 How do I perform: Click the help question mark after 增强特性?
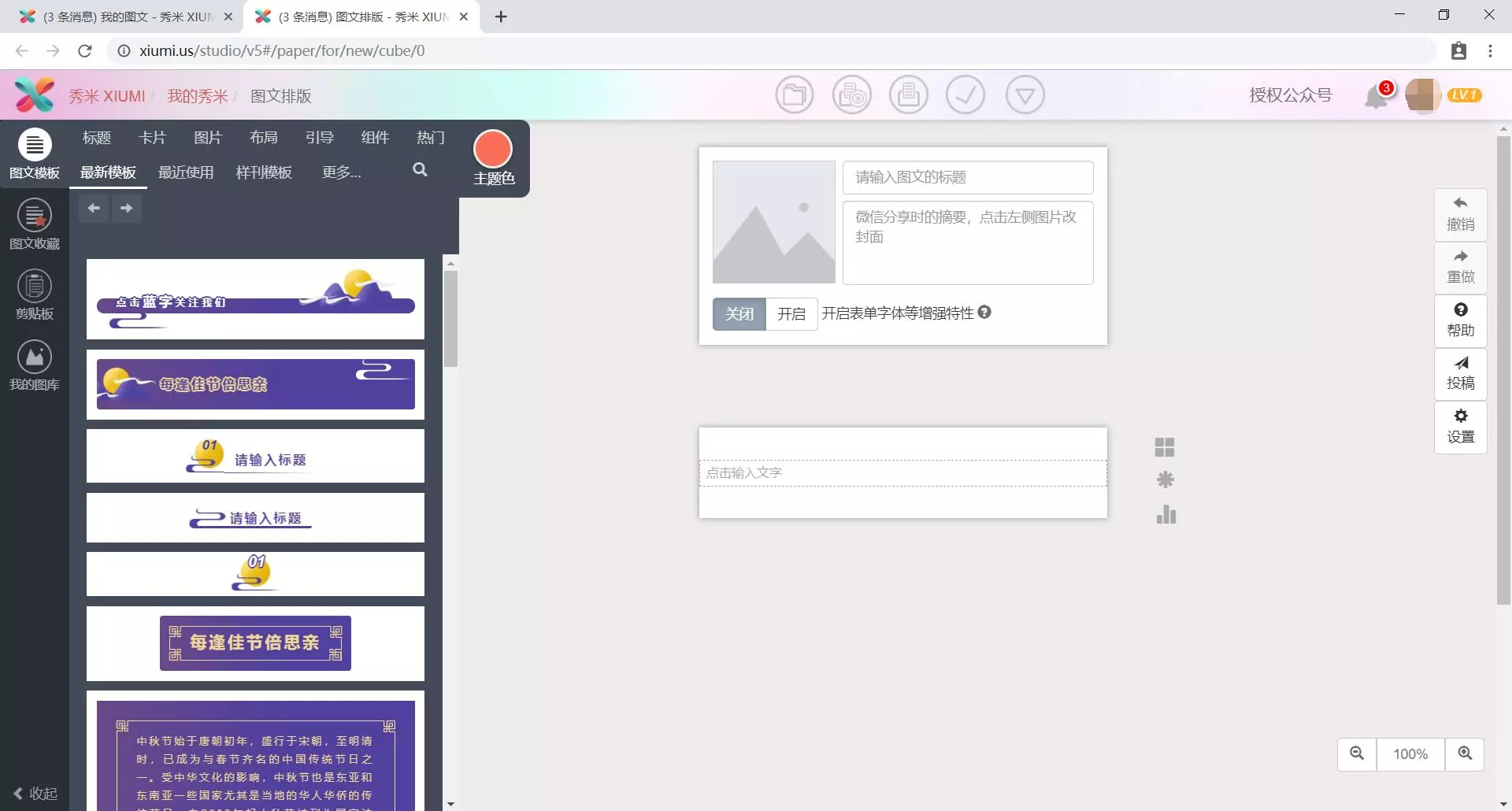point(984,313)
